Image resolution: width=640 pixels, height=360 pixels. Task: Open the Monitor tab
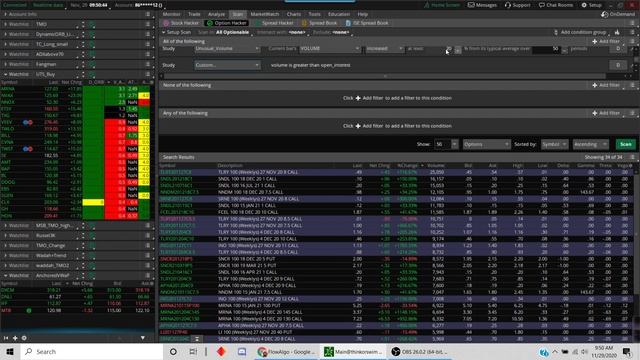171,14
